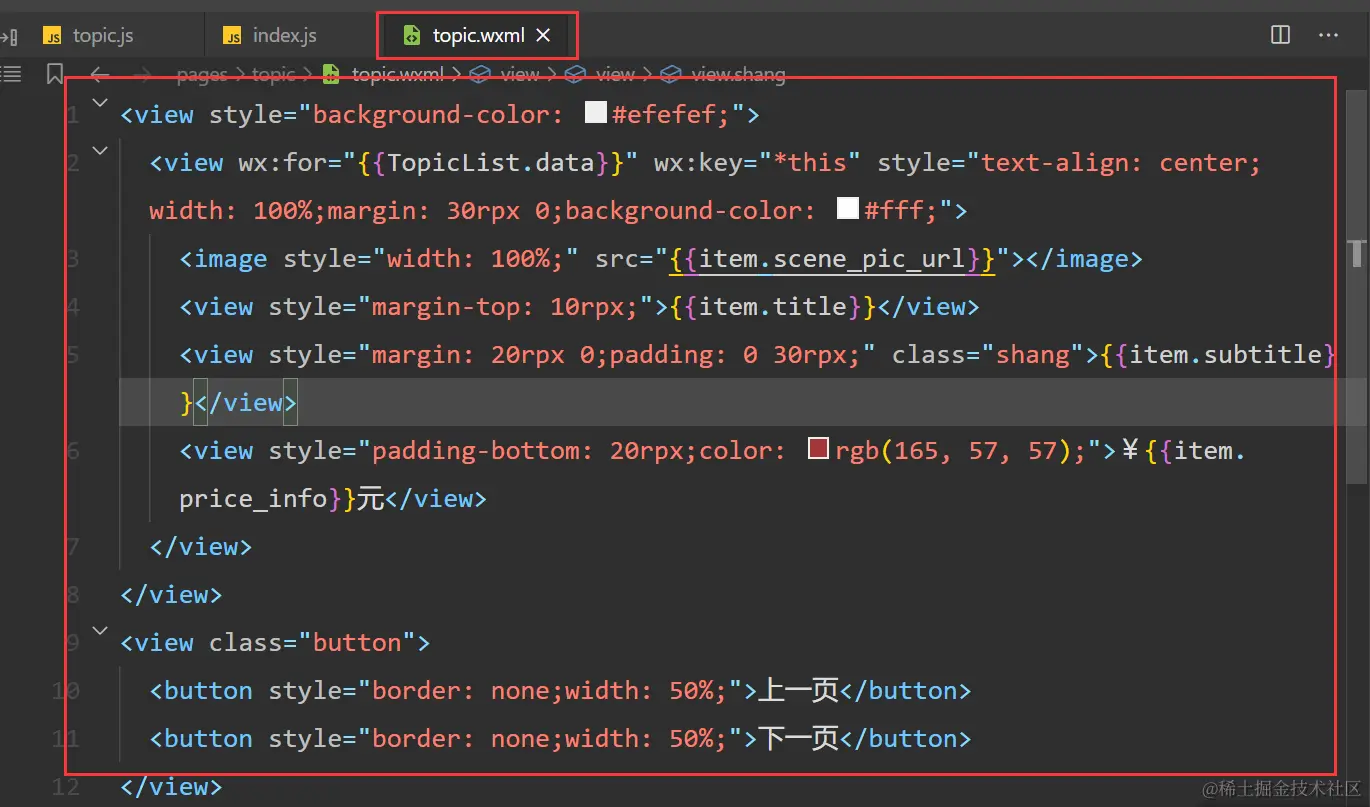Click the price_info text

[x=253, y=499]
